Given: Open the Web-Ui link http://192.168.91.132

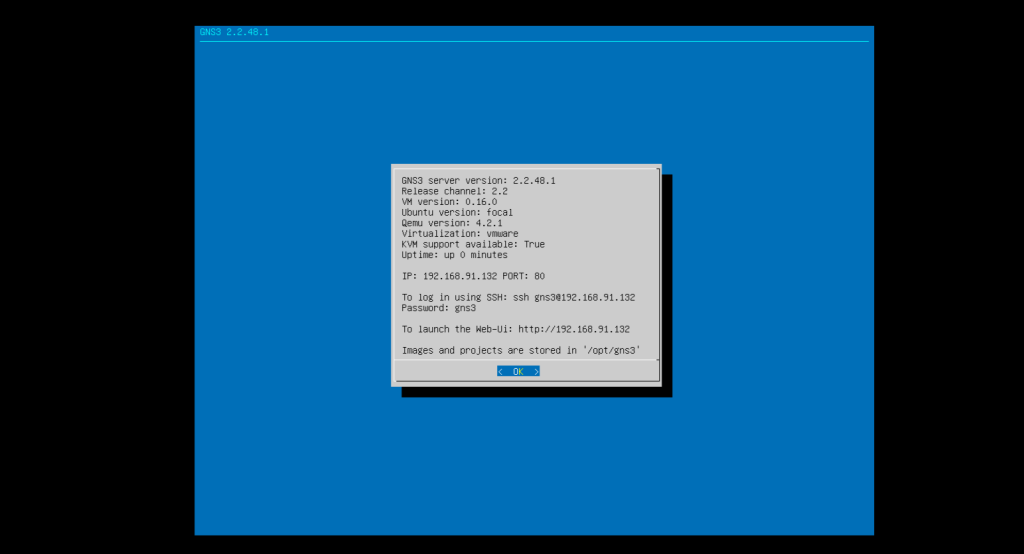Looking at the screenshot, I should tap(574, 329).
